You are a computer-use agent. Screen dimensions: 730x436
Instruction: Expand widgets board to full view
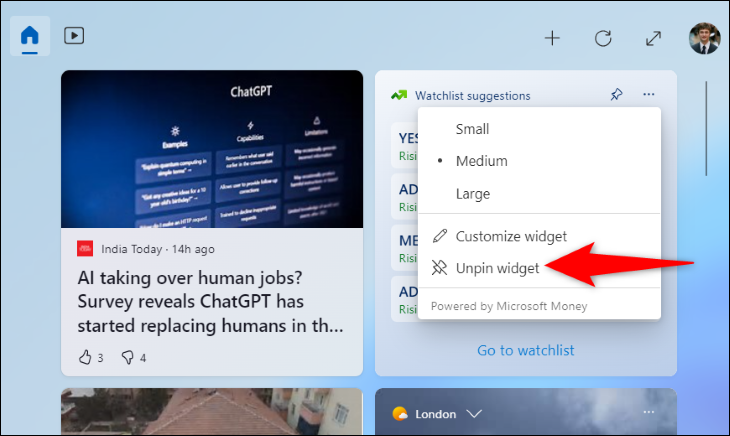coord(653,38)
